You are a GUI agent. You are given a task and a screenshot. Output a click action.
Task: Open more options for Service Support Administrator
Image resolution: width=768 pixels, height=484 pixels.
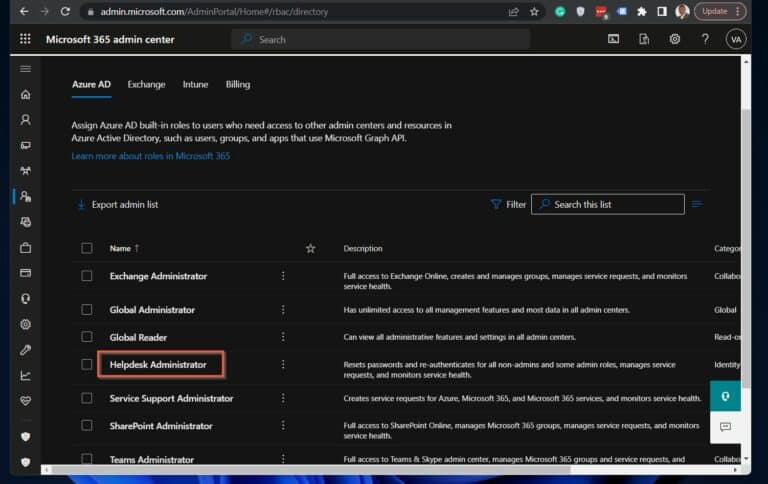pos(283,398)
